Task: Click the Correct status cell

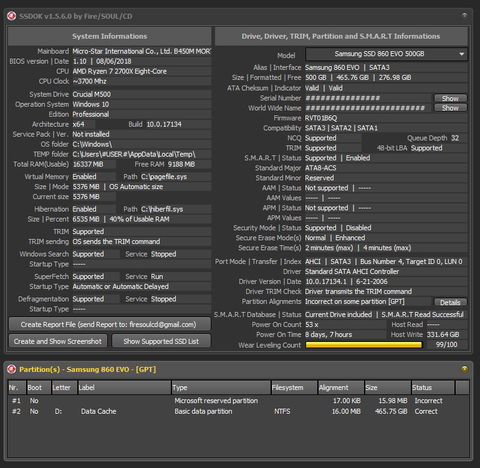Action: (426, 411)
